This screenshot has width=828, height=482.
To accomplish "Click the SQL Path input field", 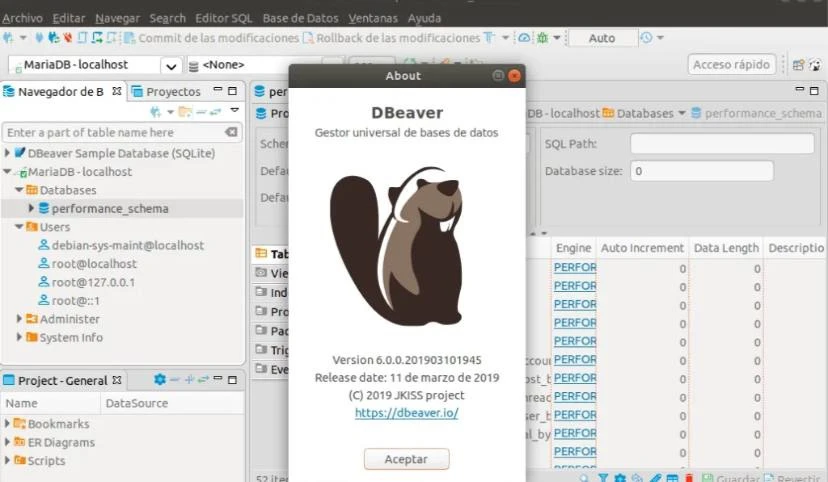I will click(722, 144).
